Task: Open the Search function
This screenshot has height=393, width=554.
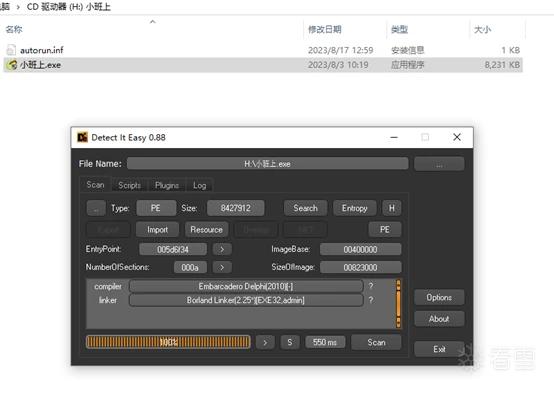Action: coord(305,208)
